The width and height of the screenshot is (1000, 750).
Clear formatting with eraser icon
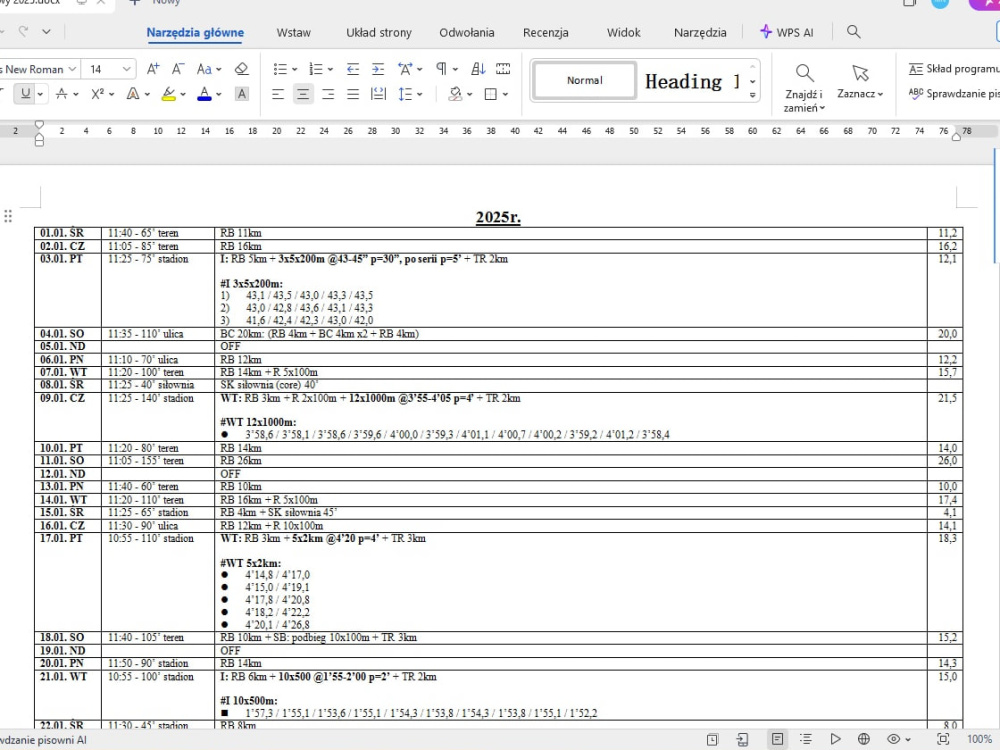[x=241, y=69]
